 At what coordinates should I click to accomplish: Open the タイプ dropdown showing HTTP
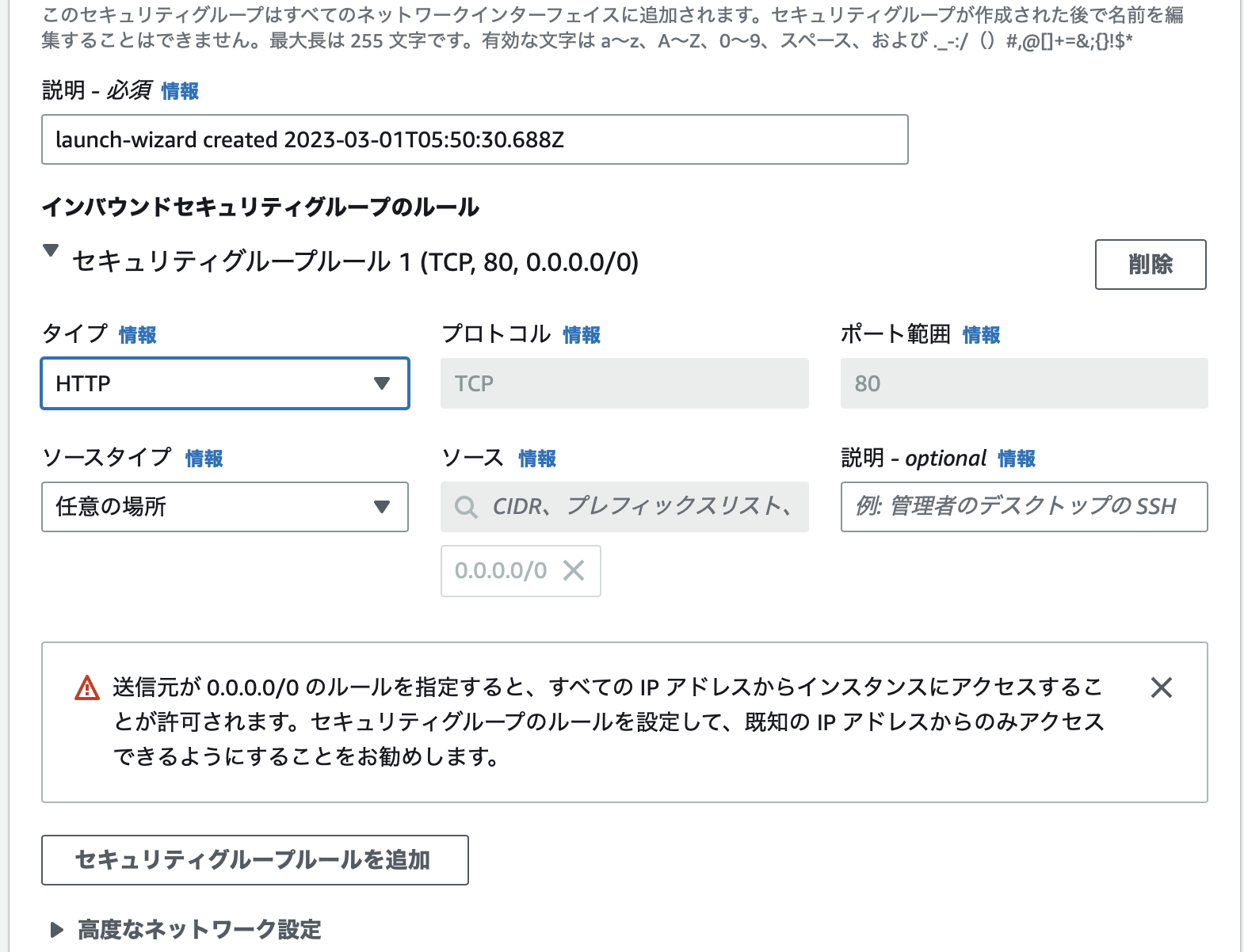coord(224,384)
